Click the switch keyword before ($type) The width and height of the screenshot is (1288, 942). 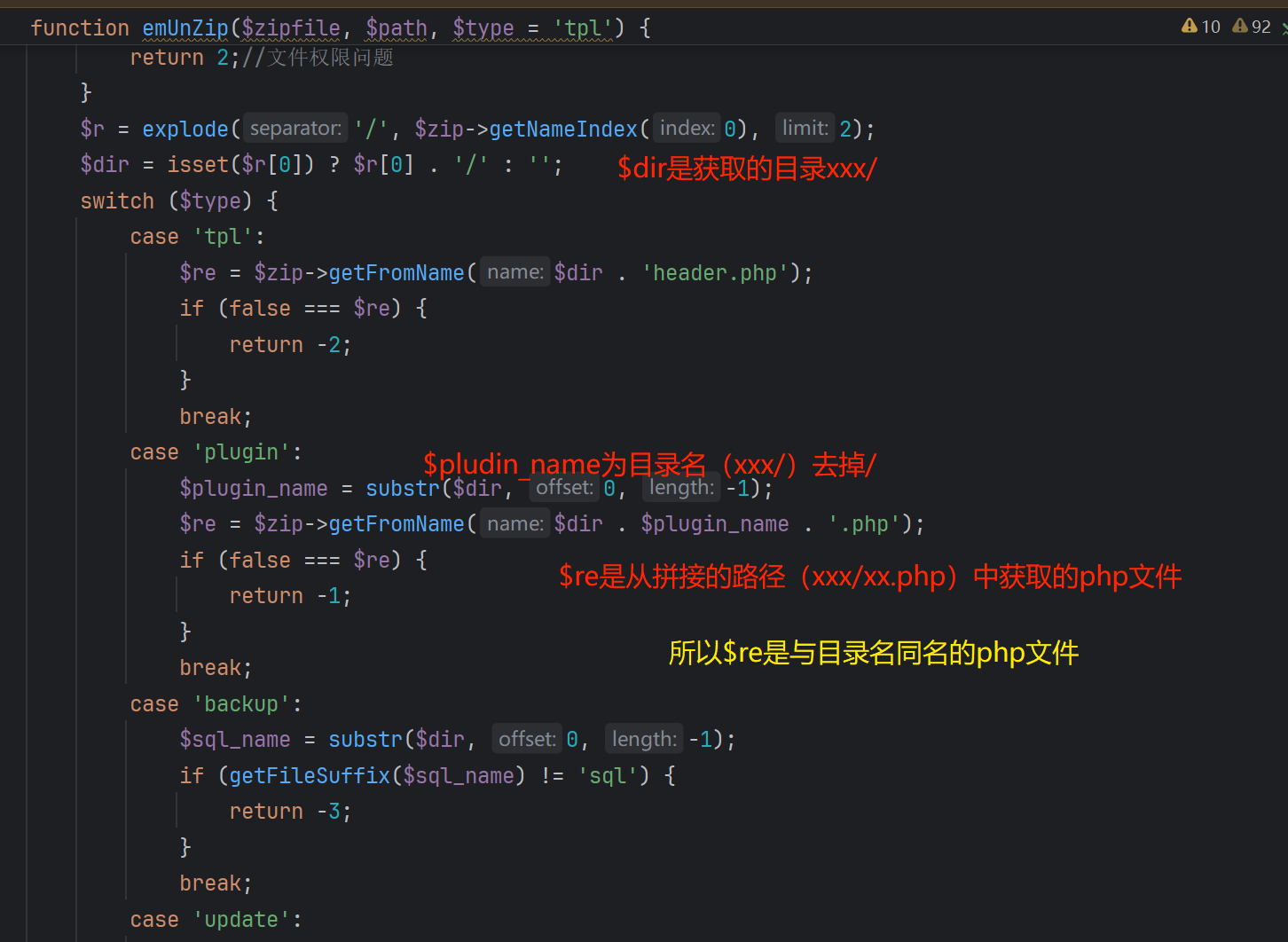tap(117, 201)
